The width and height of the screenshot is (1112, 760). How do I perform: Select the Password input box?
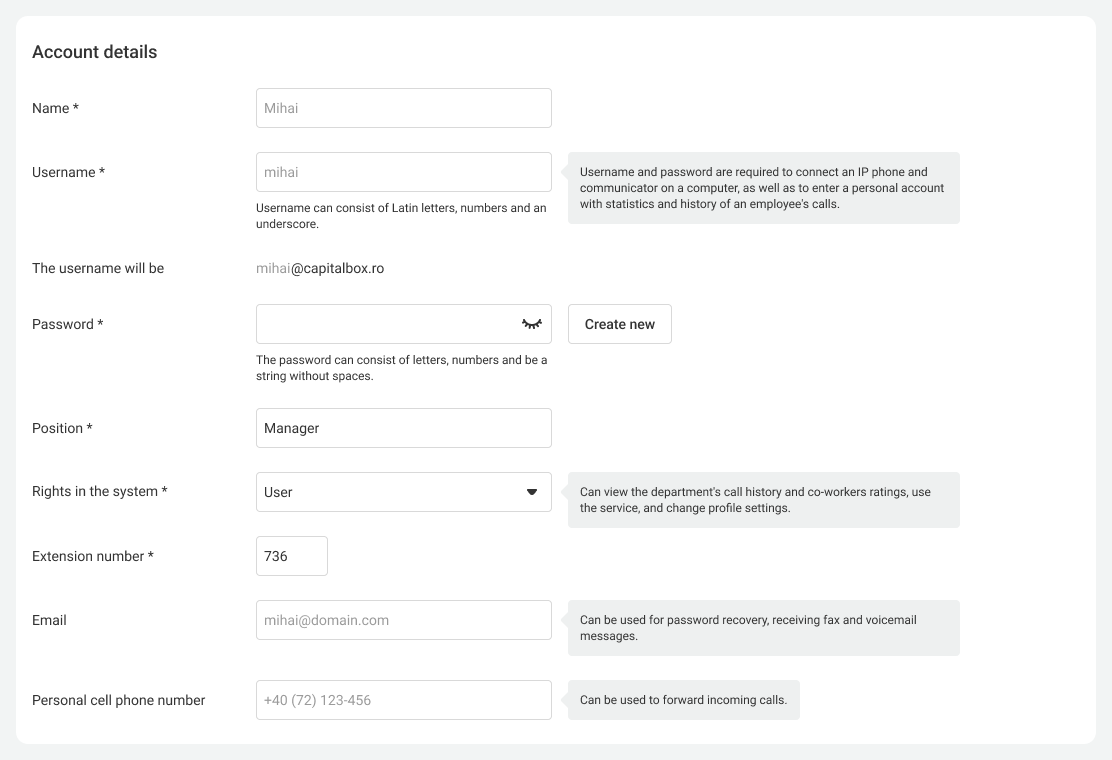[x=385, y=324]
